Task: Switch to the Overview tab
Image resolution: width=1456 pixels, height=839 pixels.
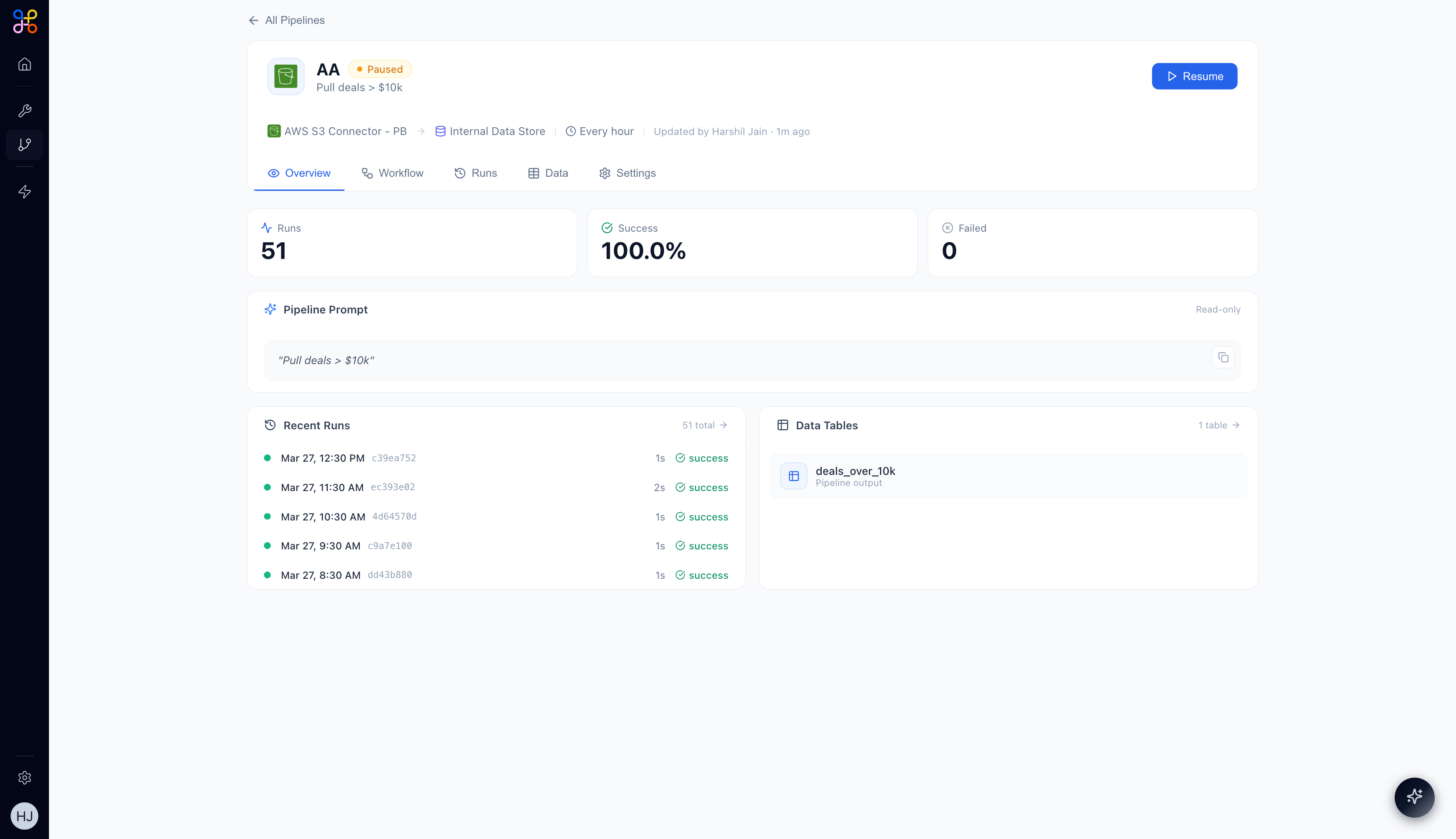Action: click(x=299, y=173)
